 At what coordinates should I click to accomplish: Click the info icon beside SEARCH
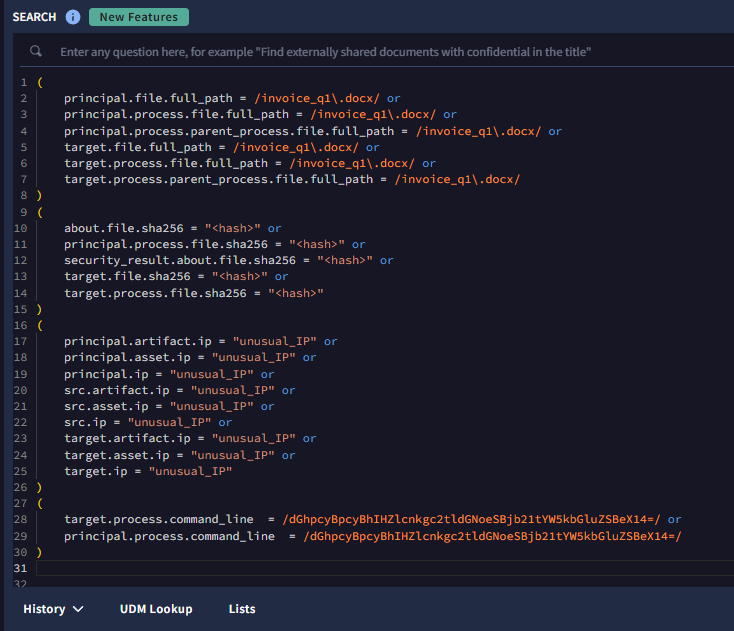pos(73,17)
